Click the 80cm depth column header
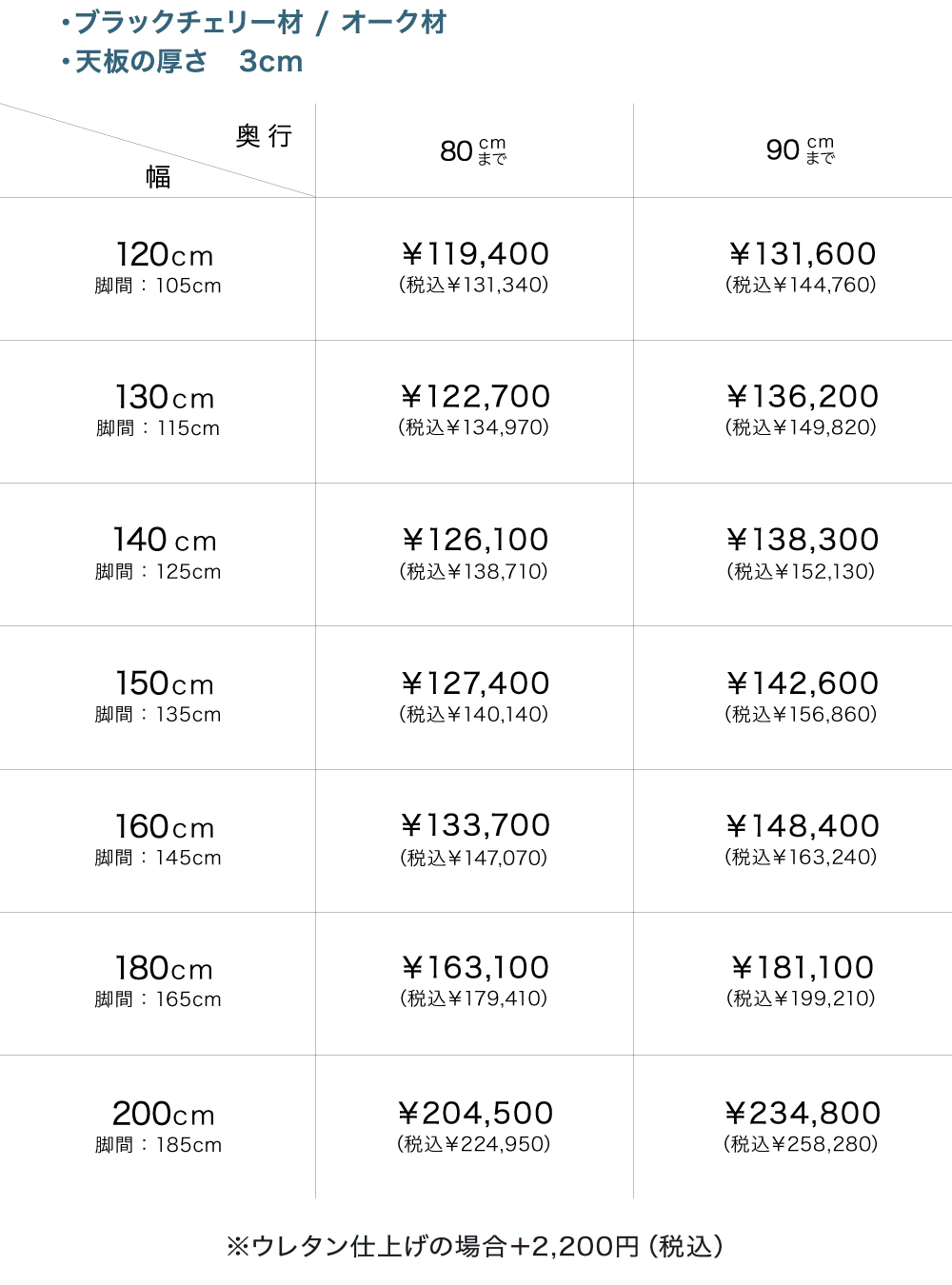The image size is (952, 1285). 473,150
